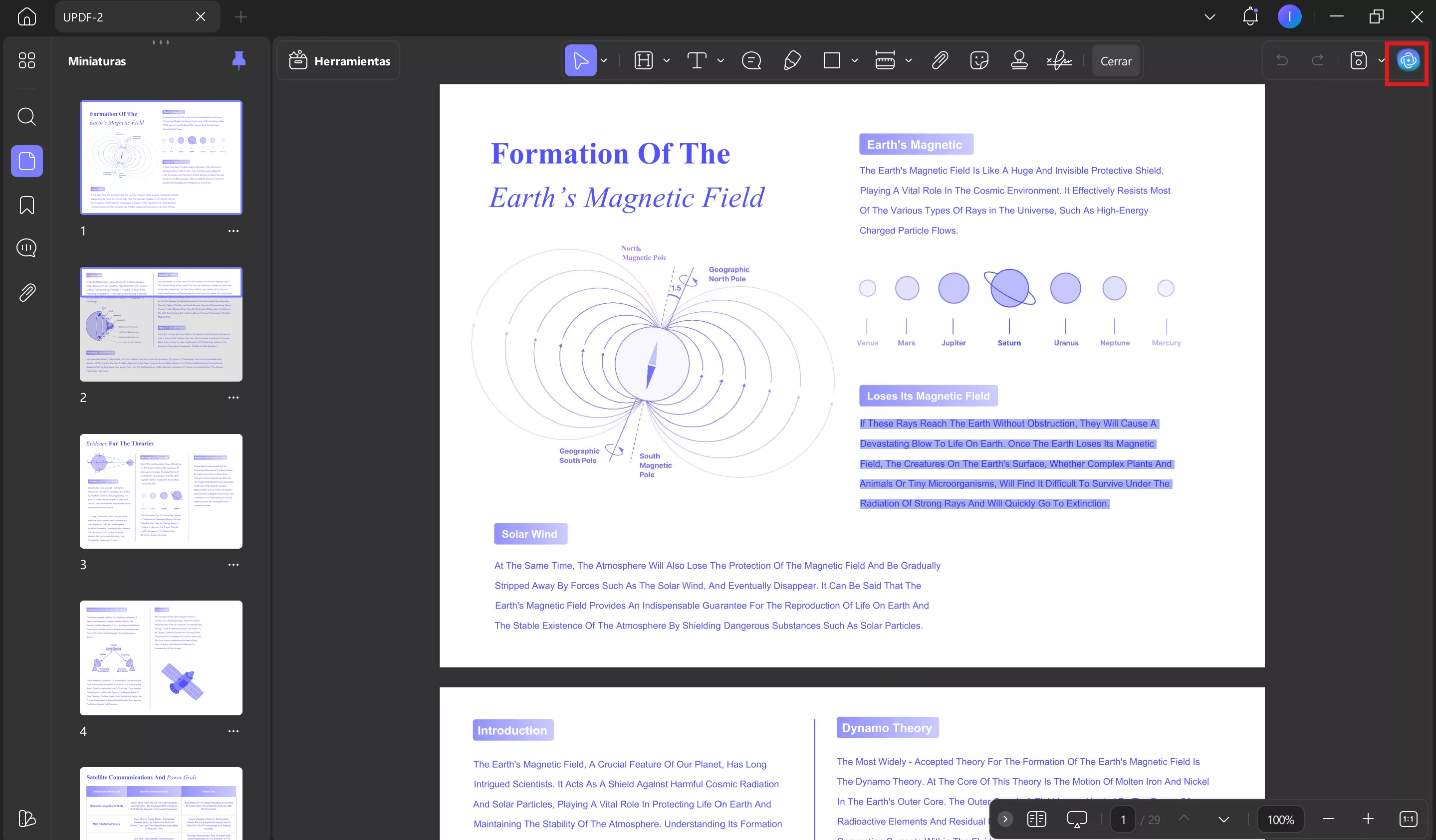Select page 4 thumbnail

click(x=161, y=658)
